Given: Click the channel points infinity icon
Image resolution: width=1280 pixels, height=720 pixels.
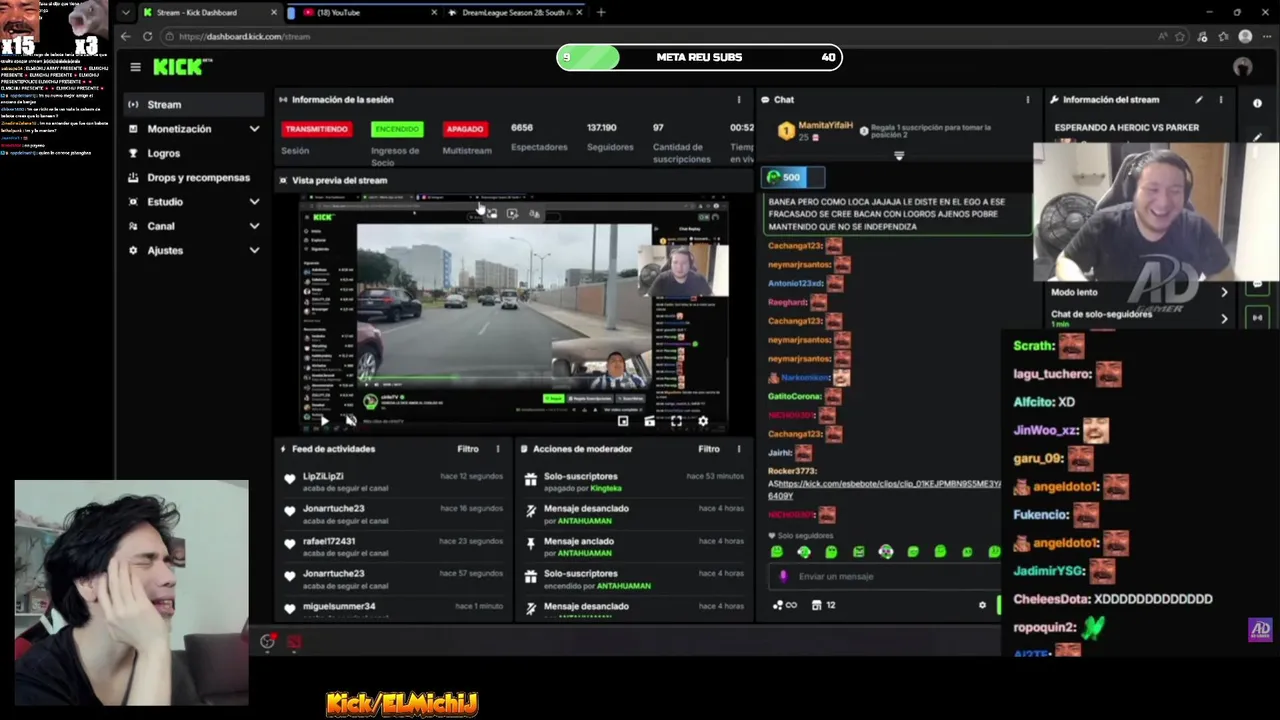Looking at the screenshot, I should point(785,605).
